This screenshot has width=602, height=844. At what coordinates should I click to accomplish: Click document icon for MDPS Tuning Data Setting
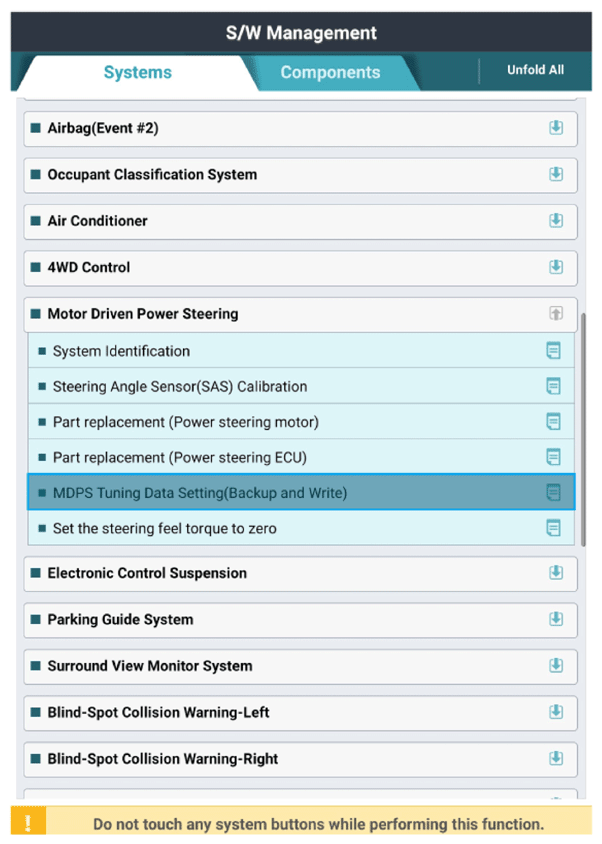click(x=553, y=492)
